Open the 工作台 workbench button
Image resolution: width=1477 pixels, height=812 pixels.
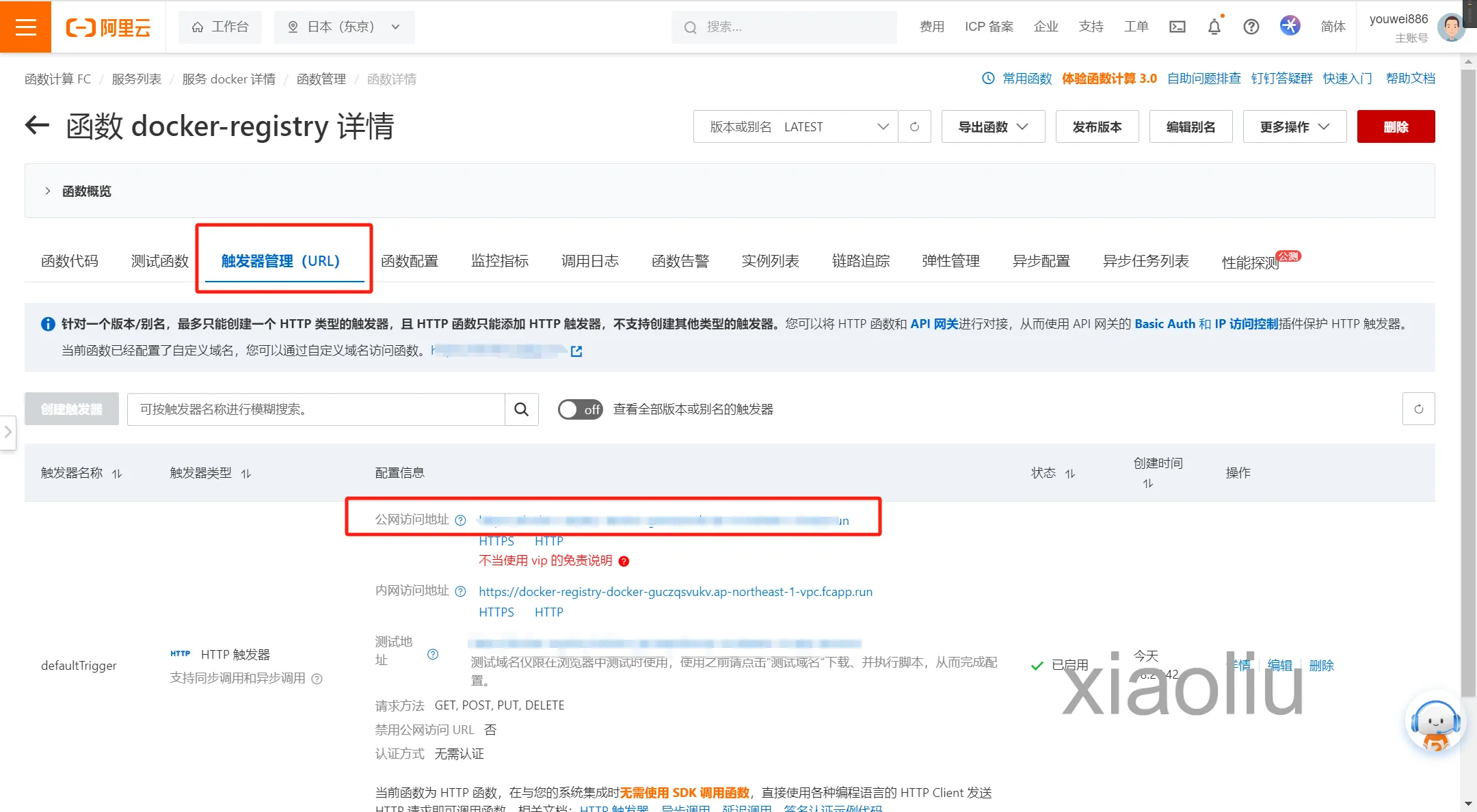[x=220, y=27]
